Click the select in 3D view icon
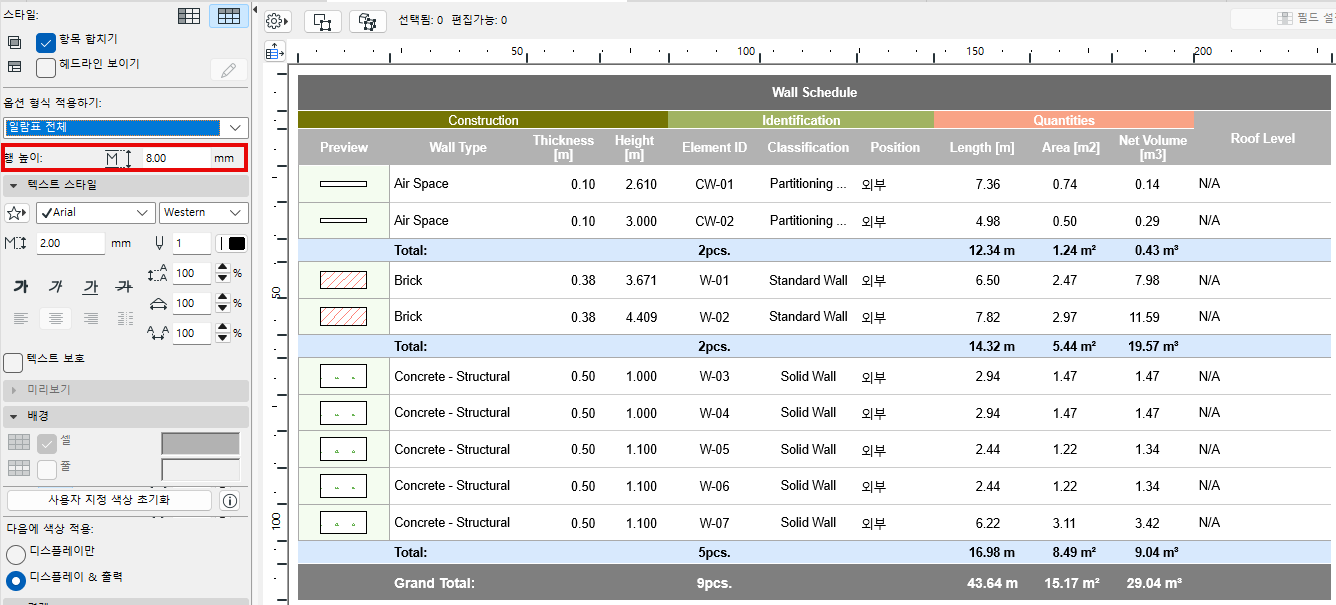This screenshot has width=1336, height=605. point(367,20)
